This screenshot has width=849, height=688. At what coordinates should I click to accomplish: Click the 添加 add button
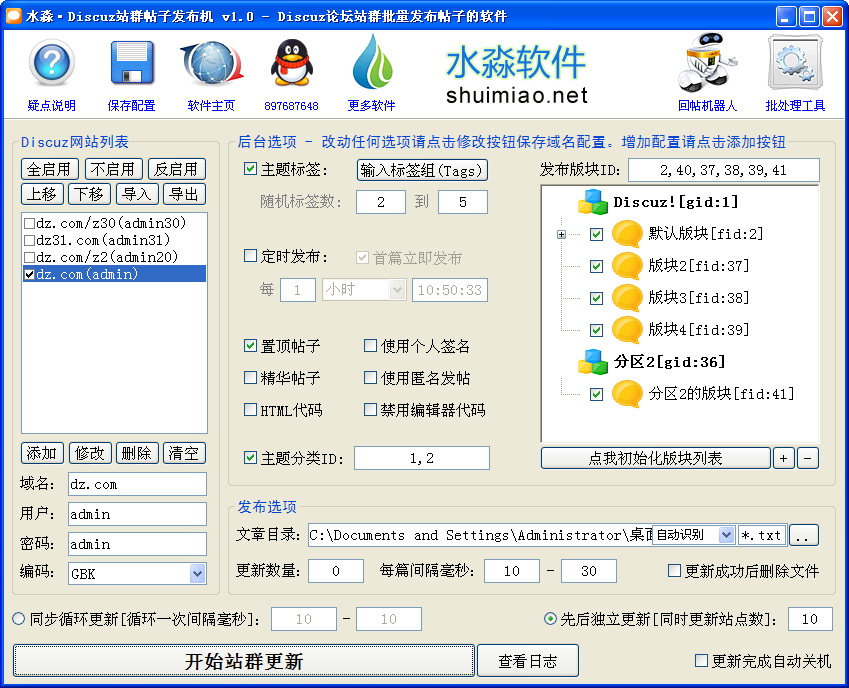[43, 453]
